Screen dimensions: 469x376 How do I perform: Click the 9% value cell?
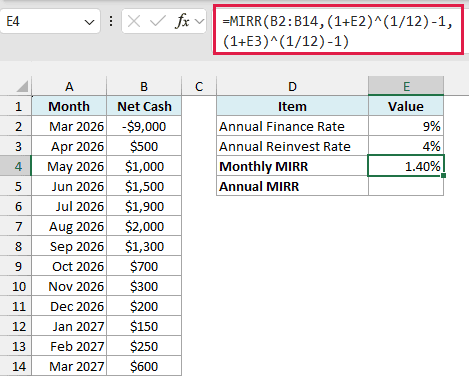coord(406,126)
